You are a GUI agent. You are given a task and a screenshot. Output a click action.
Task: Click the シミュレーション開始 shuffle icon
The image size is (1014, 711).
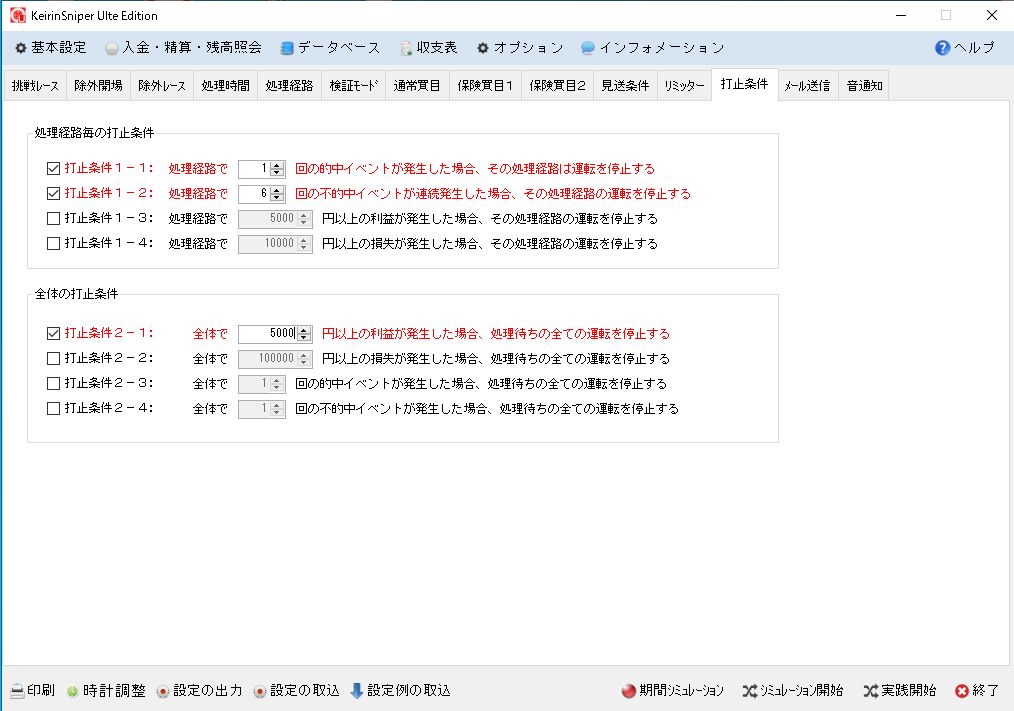coord(750,691)
